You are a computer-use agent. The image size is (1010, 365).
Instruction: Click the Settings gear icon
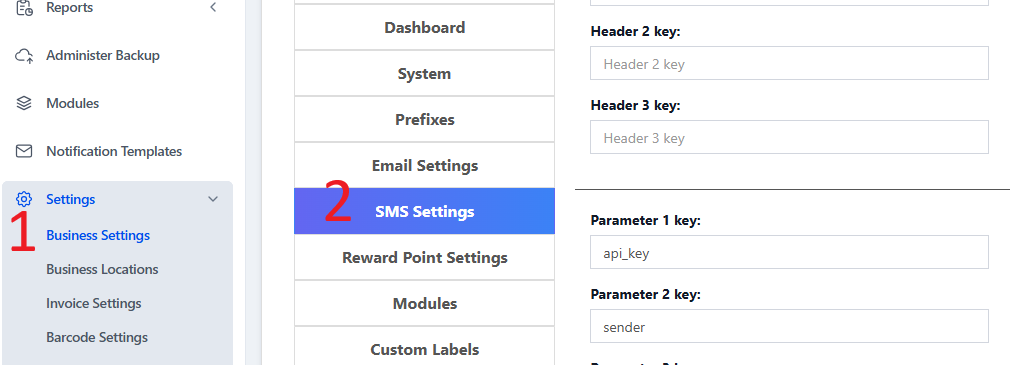24,200
